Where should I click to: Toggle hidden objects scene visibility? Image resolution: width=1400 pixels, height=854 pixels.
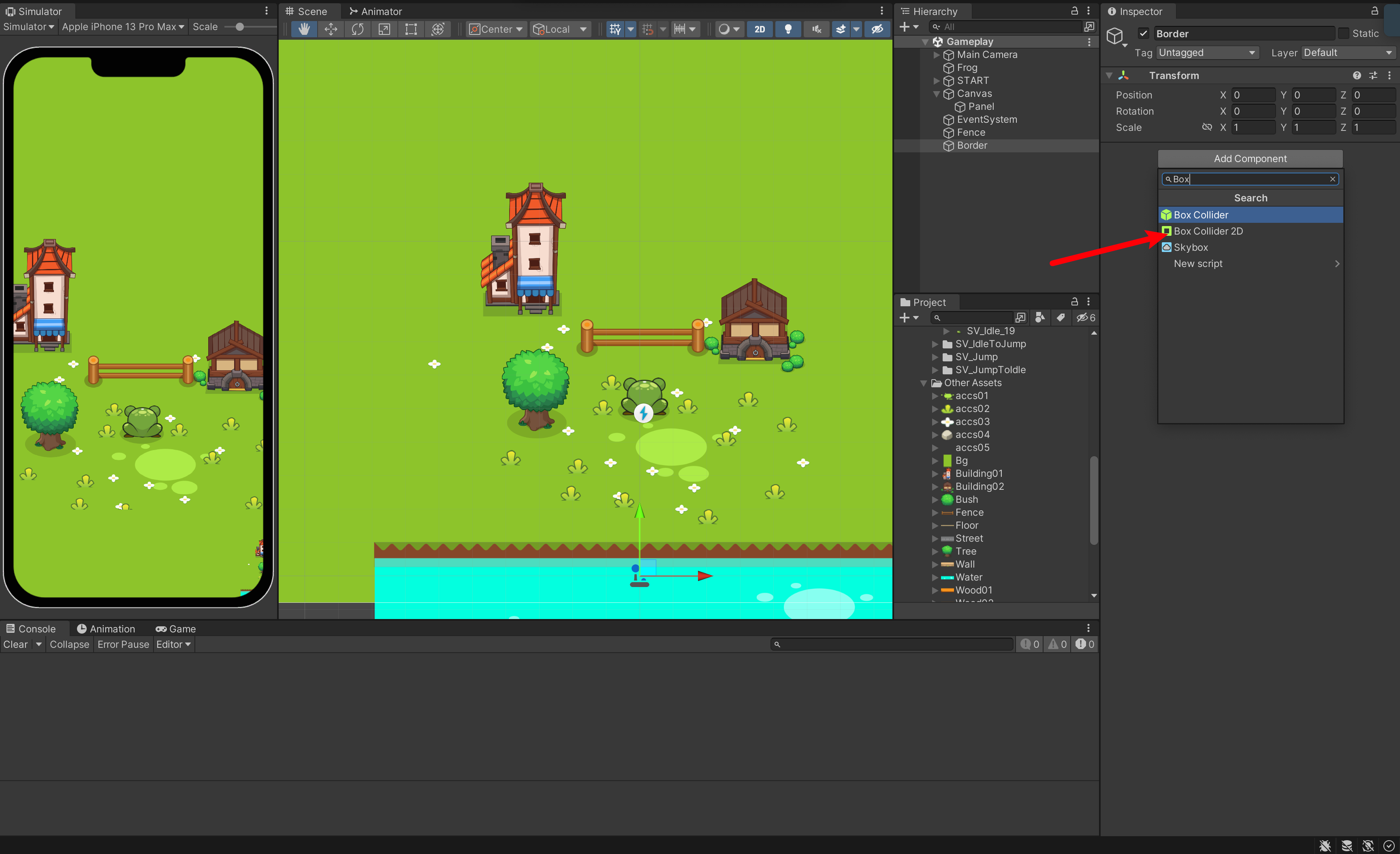click(877, 29)
